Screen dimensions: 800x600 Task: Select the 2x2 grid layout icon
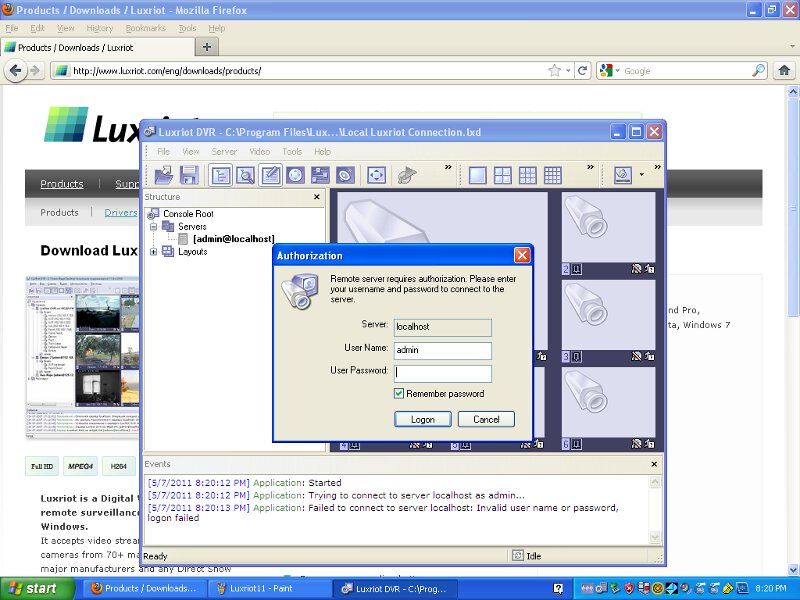(x=503, y=175)
